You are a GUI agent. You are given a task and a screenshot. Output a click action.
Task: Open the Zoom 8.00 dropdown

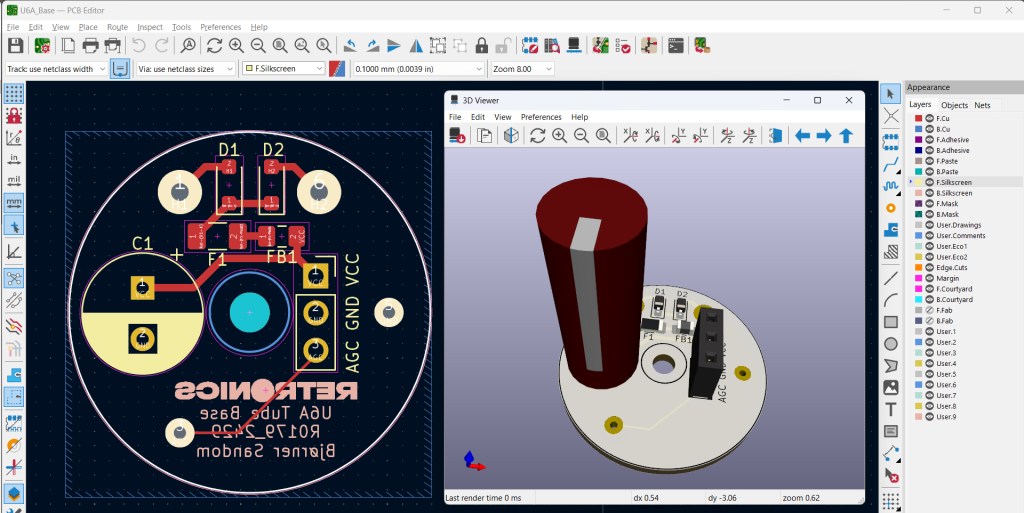click(522, 69)
